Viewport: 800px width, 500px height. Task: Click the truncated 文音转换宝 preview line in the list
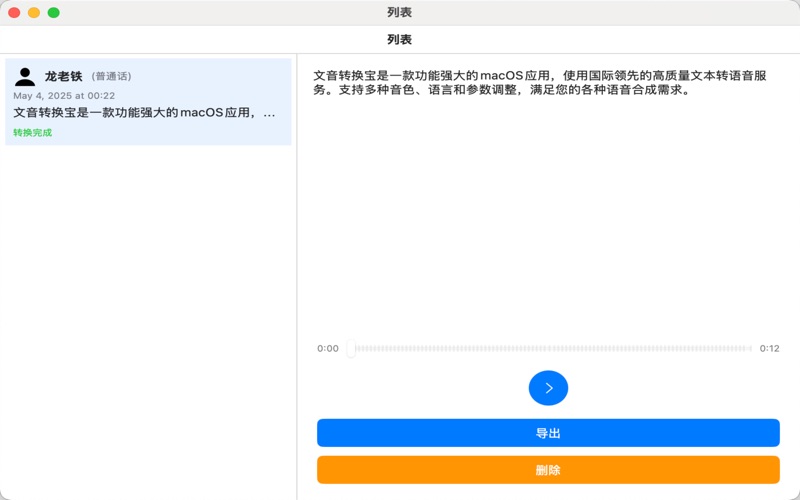pyautogui.click(x=144, y=113)
